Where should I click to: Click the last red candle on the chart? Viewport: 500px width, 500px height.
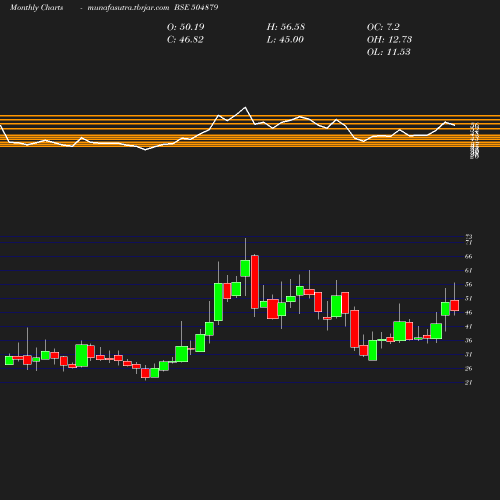click(455, 305)
